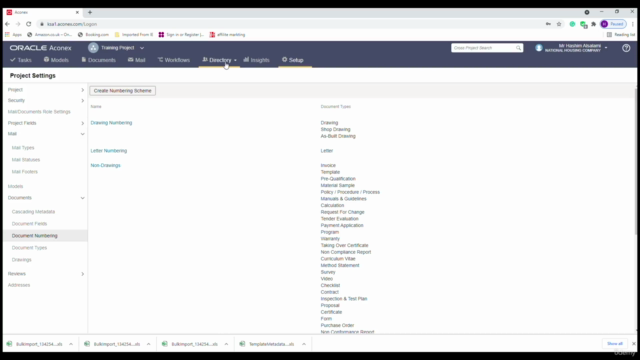Image resolution: width=640 pixels, height=360 pixels.
Task: Open the help question mark icon
Action: click(x=626, y=48)
